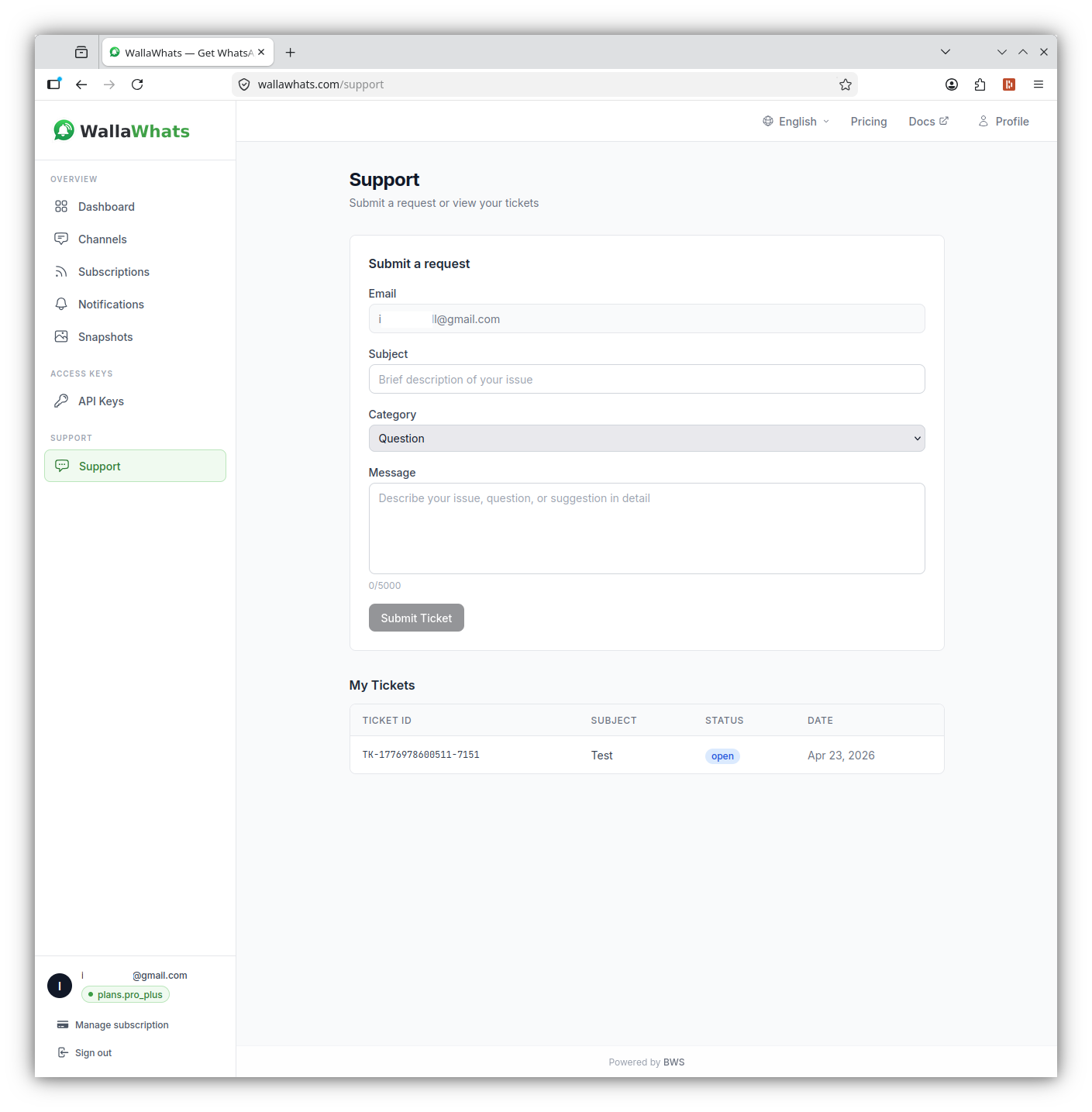Click the SUBJECT column header
Image resolution: width=1092 pixels, height=1112 pixels.
tap(614, 721)
